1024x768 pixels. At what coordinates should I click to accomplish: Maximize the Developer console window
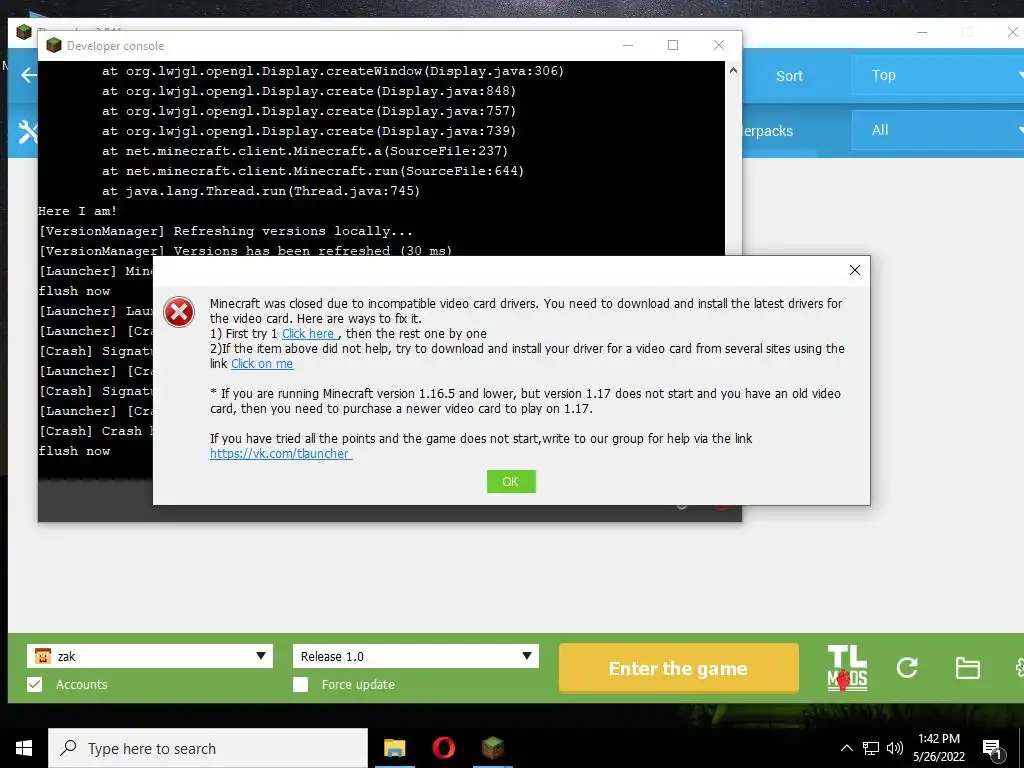pyautogui.click(x=673, y=45)
